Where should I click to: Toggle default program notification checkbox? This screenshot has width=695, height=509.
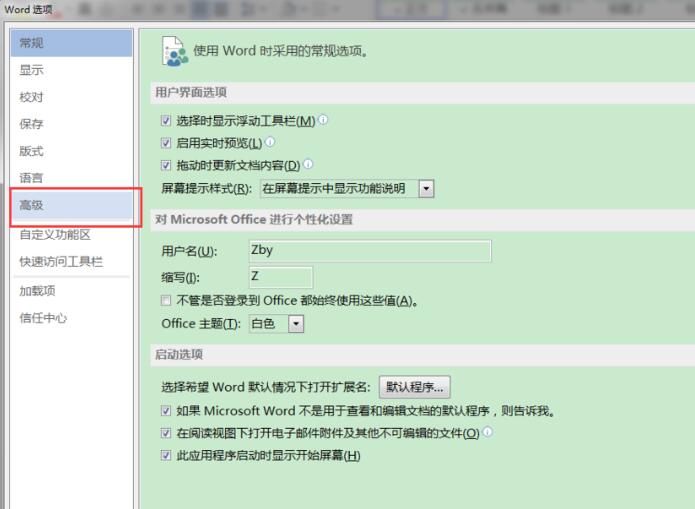point(166,411)
